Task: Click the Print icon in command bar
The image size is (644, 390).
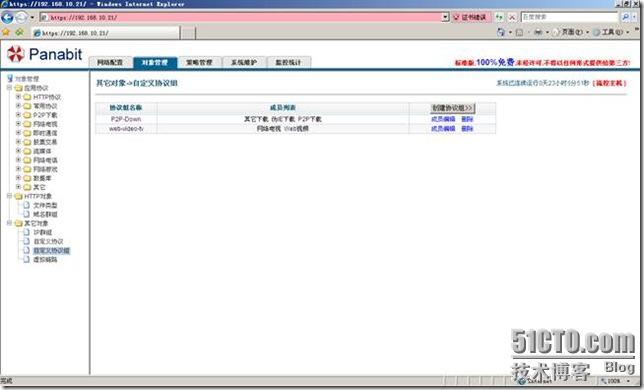Action: (538, 32)
